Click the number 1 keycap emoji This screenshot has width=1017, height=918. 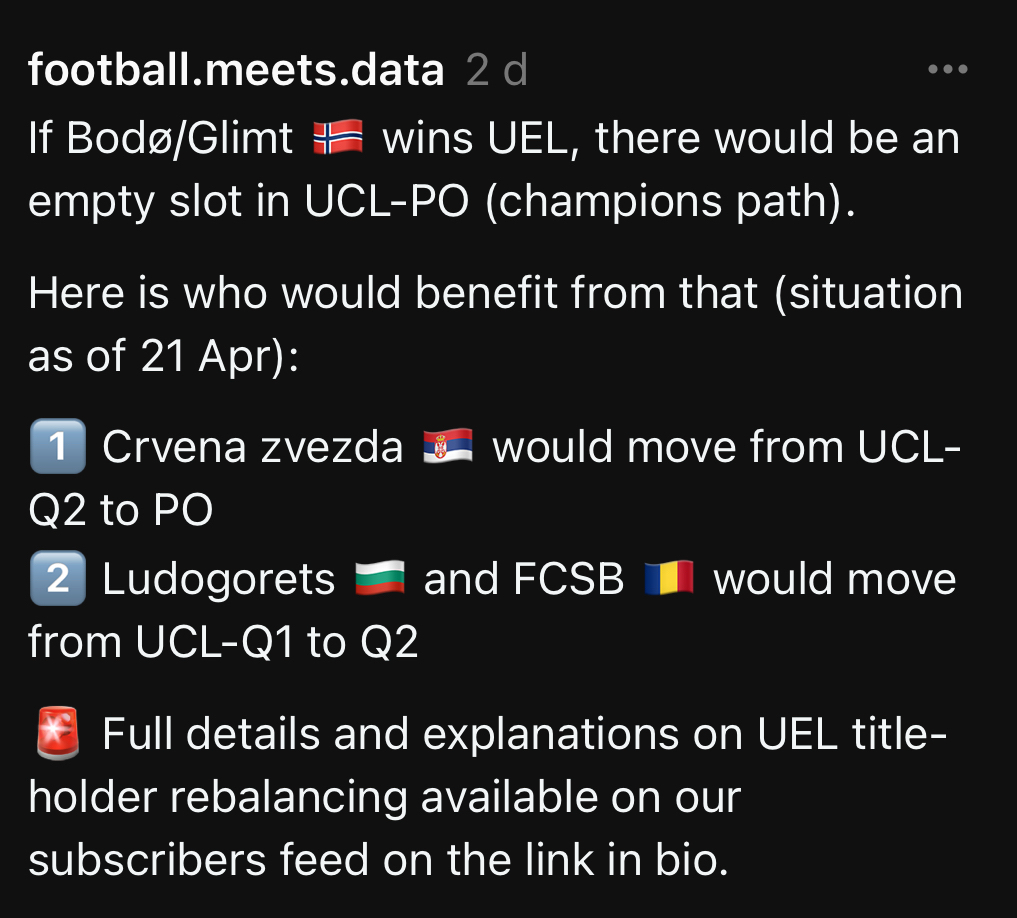tap(58, 447)
